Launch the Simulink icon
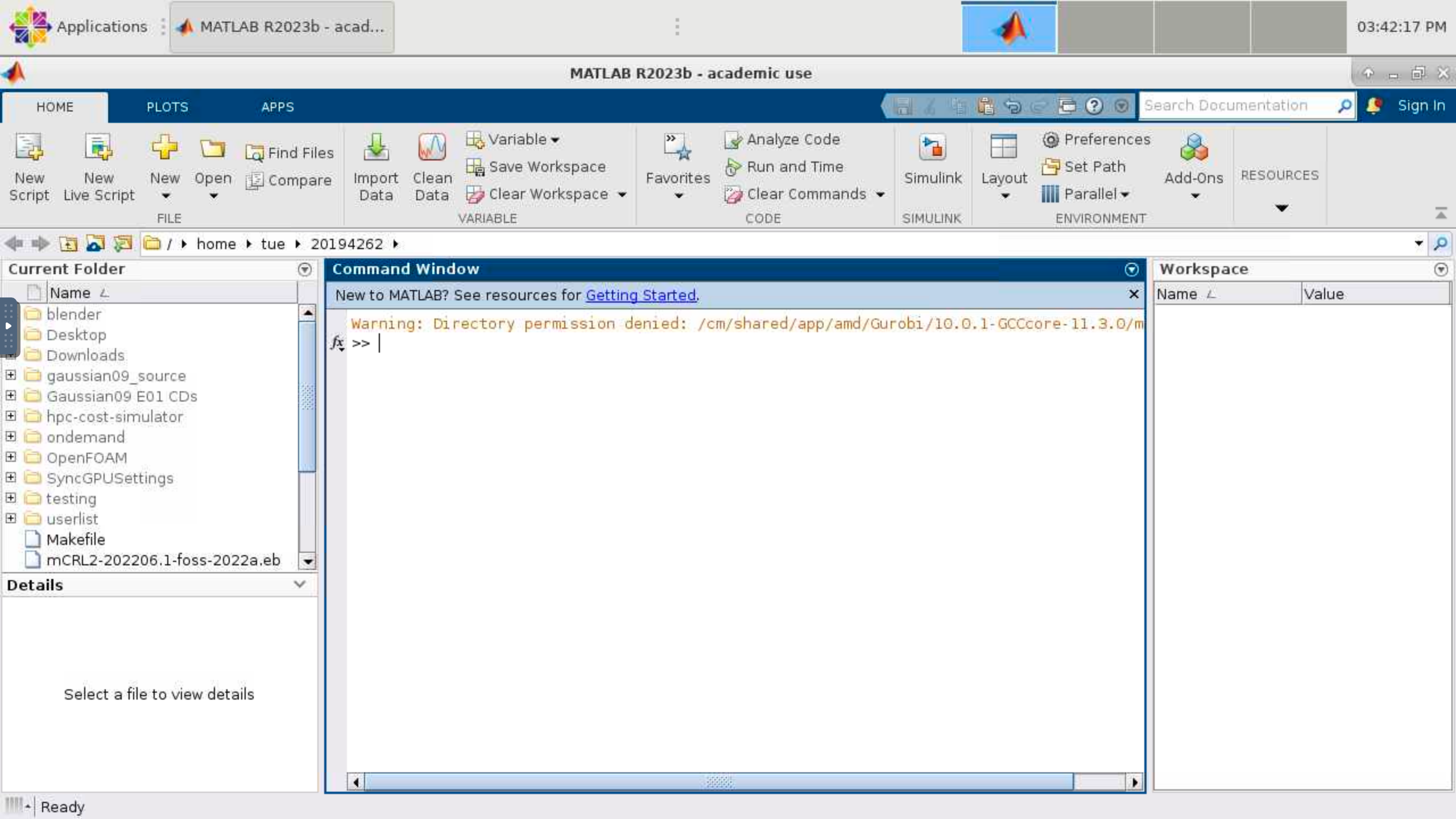Image resolution: width=1456 pixels, height=819 pixels. 932,148
